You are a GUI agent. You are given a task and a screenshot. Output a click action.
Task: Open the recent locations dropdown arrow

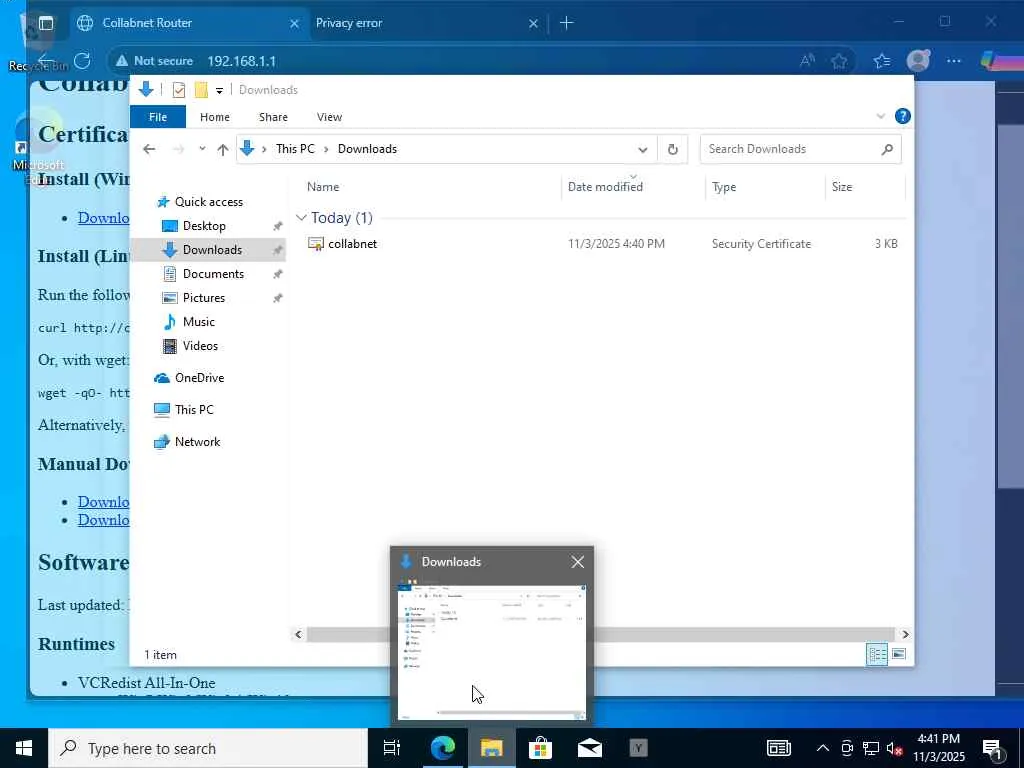202,149
